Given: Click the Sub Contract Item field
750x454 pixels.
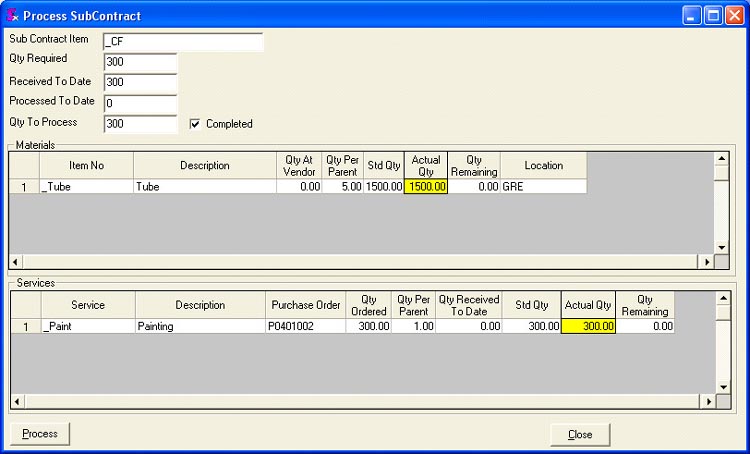Looking at the screenshot, I should [x=182, y=42].
